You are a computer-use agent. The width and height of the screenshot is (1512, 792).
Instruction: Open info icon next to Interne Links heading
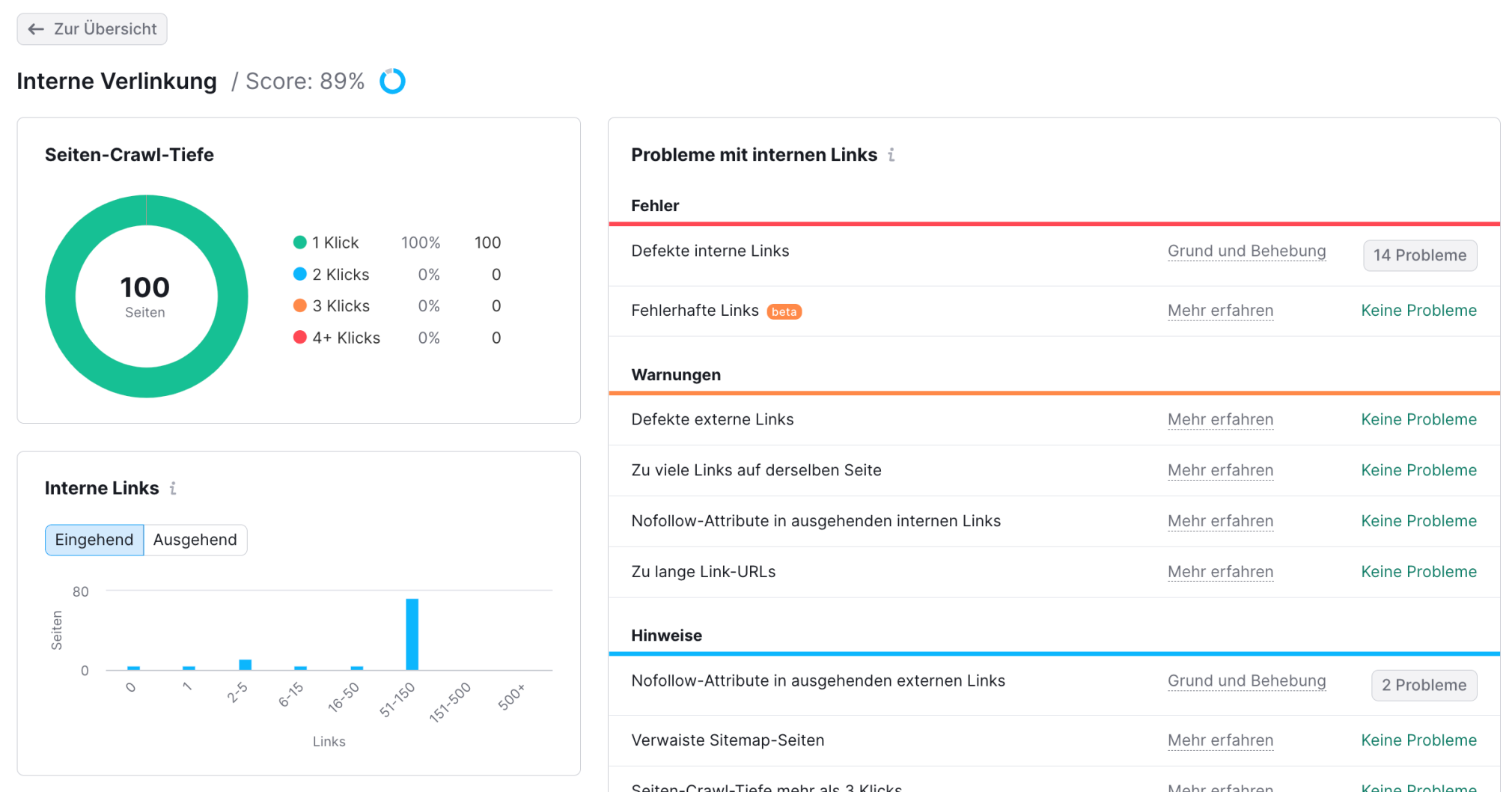click(x=173, y=488)
